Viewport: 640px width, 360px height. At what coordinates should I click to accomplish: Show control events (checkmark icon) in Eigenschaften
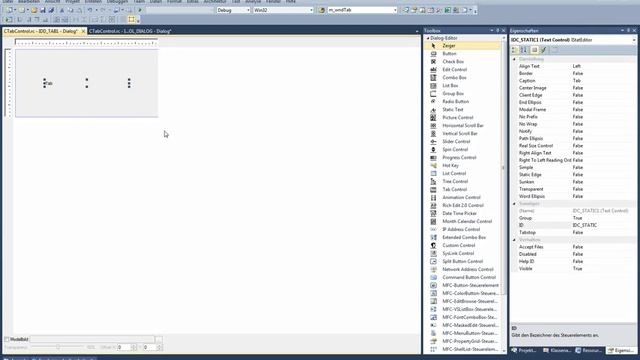coord(544,50)
